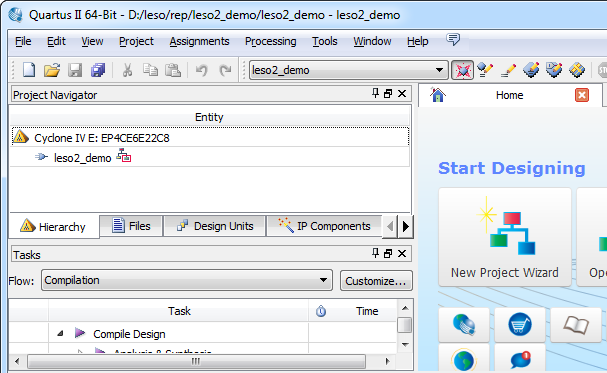Click the Tasks horizontal scrollbar thumb
Screen dimensions: 607x373
(196, 361)
